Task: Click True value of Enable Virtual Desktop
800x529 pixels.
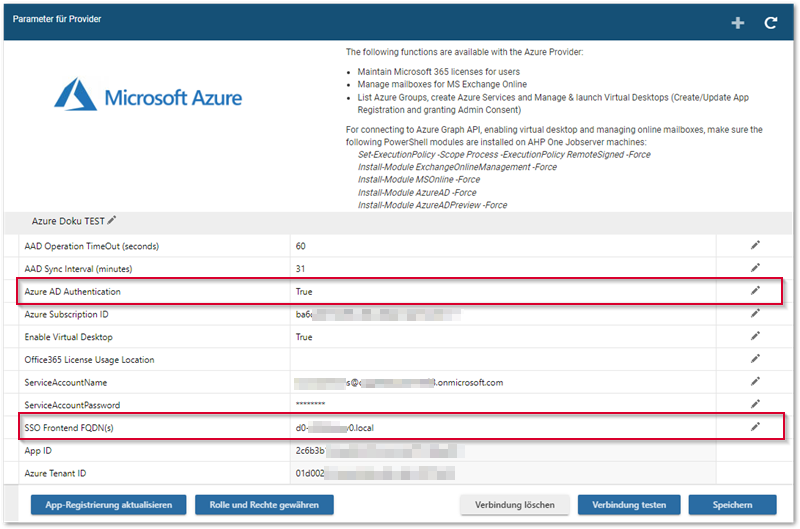Action: coord(304,337)
